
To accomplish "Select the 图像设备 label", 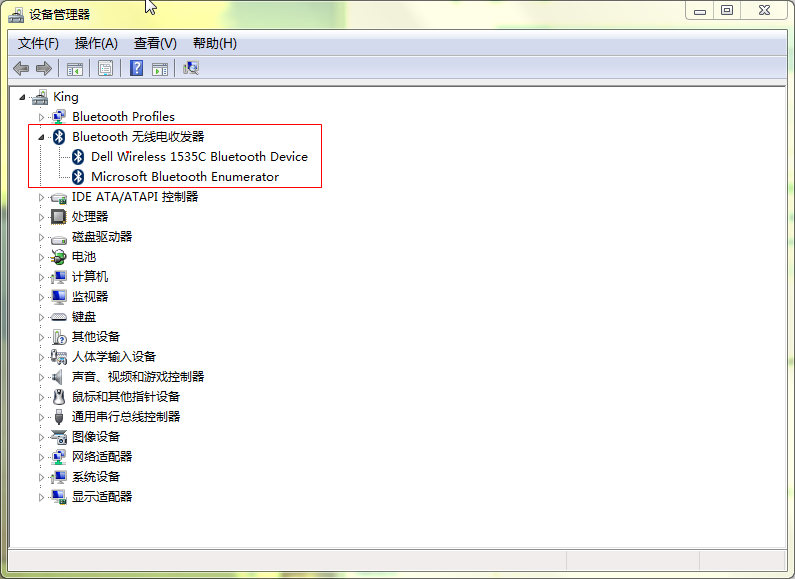I will pyautogui.click(x=96, y=437).
